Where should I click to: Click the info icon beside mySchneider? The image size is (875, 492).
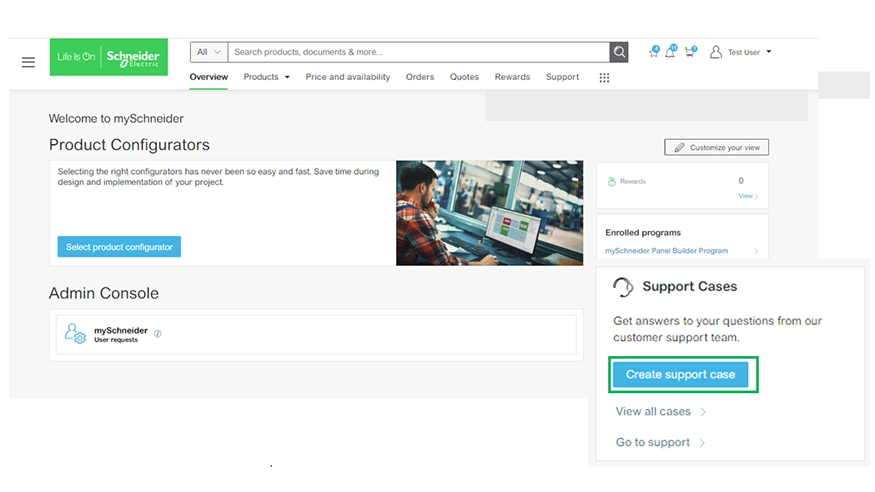158,334
